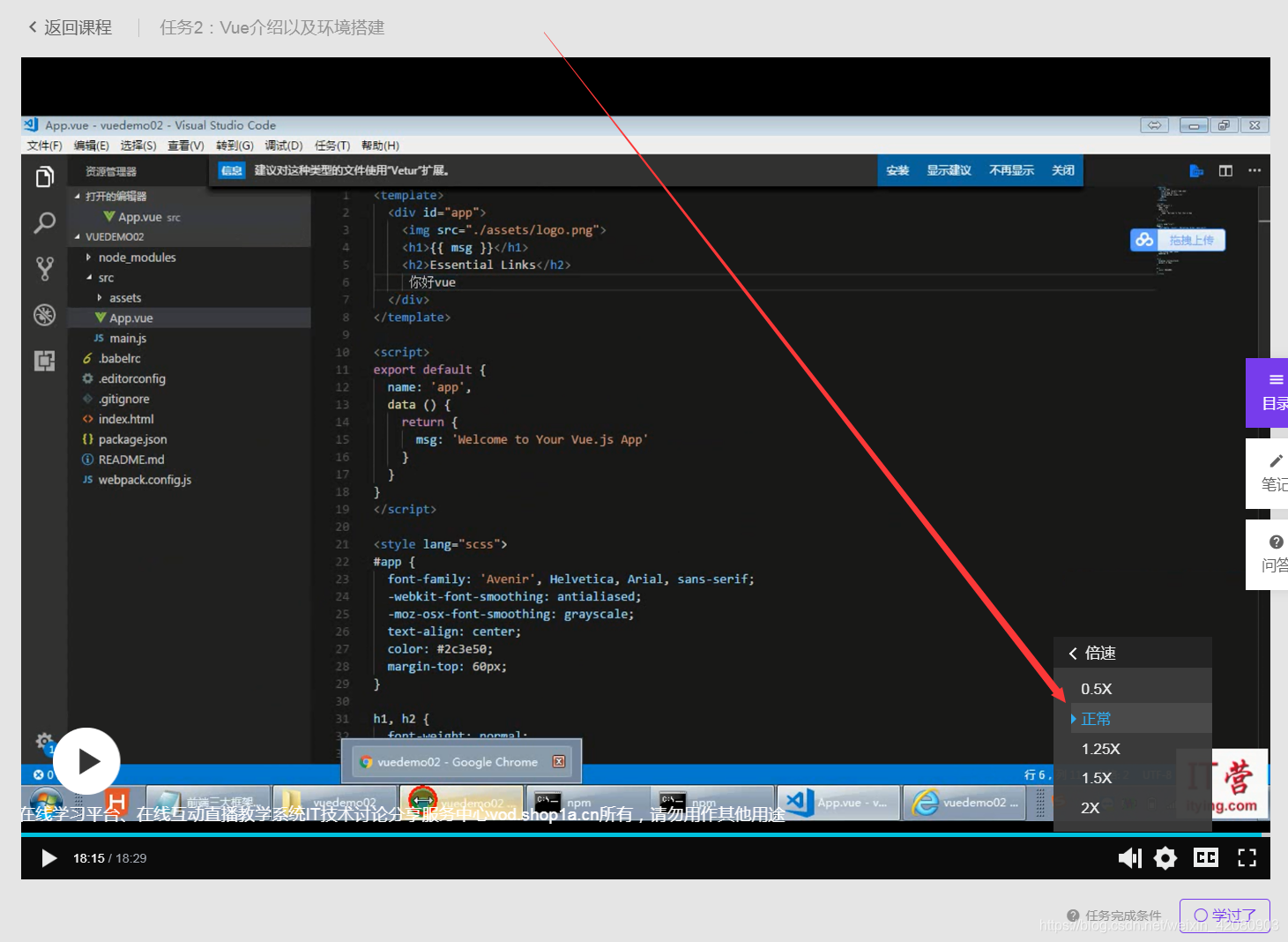The width and height of the screenshot is (1288, 942).
Task: Click 关闭 in the notification bar
Action: pos(1062,170)
